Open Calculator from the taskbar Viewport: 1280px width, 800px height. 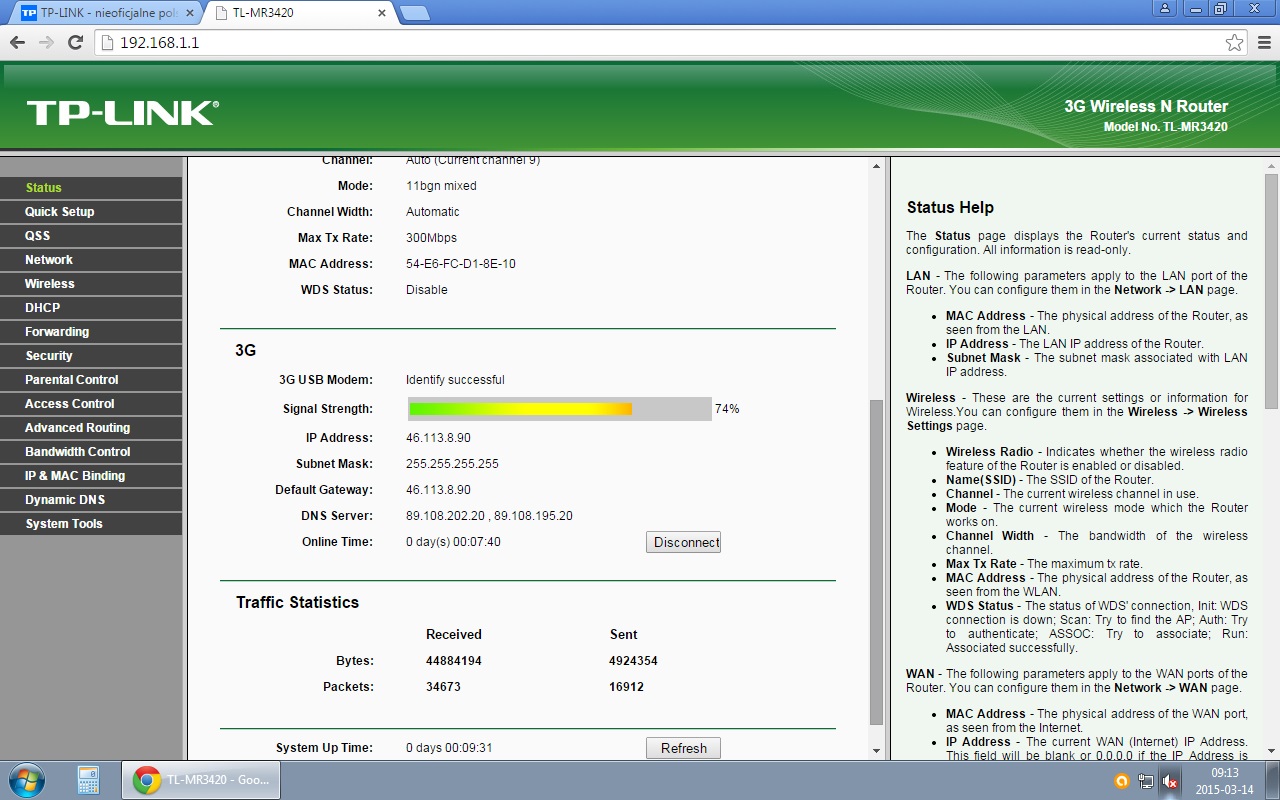(88, 780)
